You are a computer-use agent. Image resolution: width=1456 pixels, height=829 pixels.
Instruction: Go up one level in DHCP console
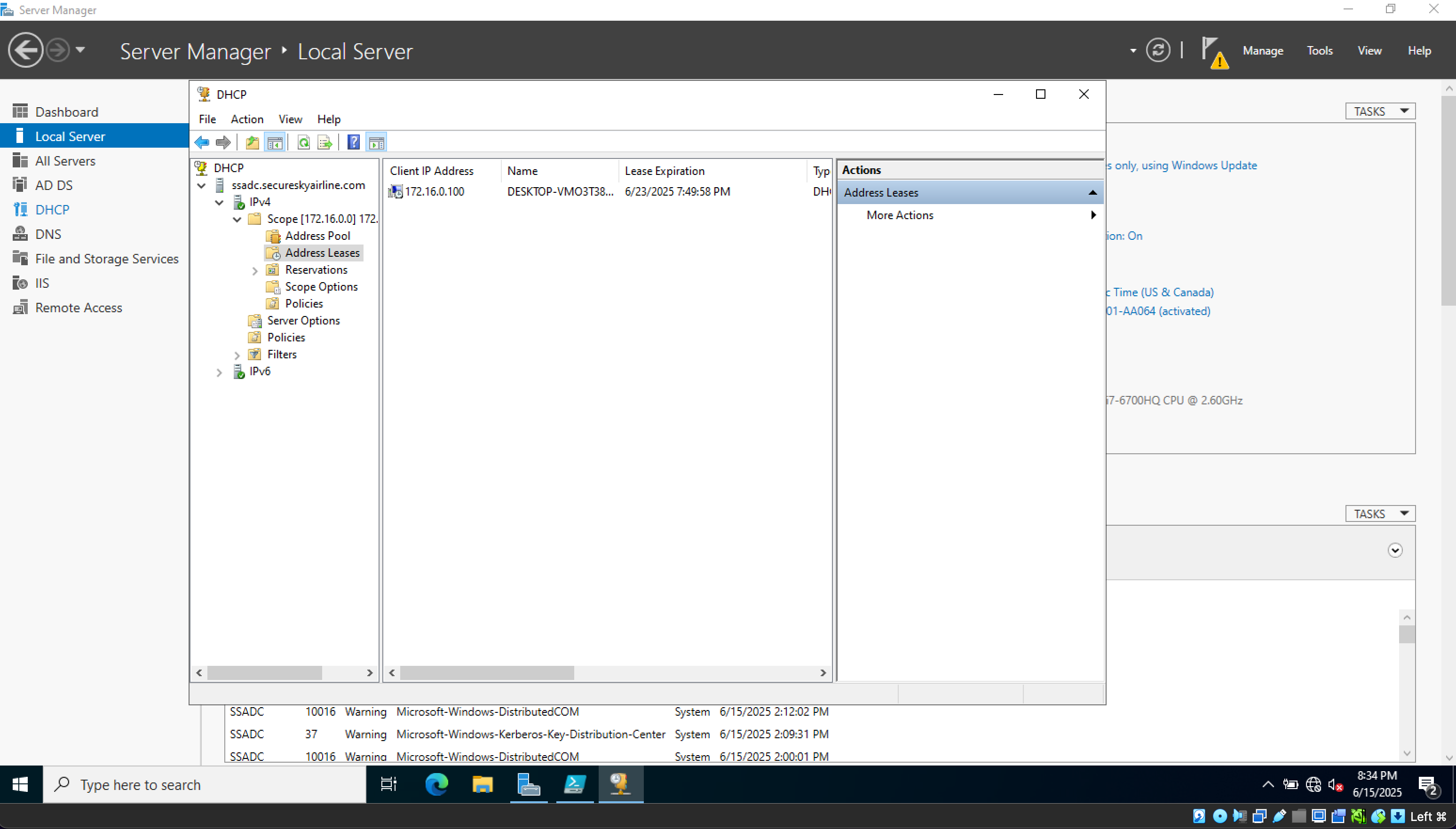[252, 142]
